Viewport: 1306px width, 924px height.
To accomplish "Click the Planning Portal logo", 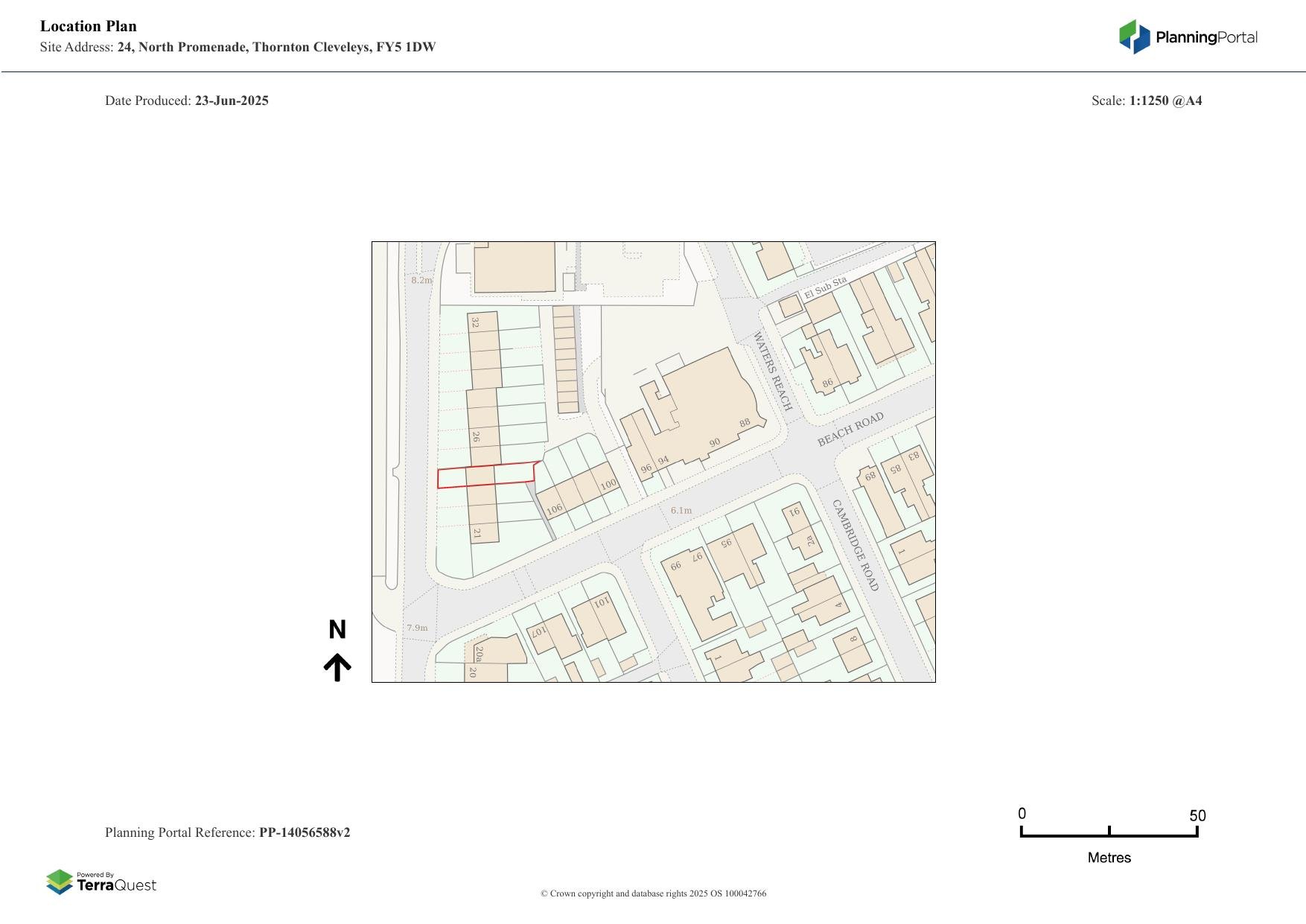I will tap(1188, 37).
